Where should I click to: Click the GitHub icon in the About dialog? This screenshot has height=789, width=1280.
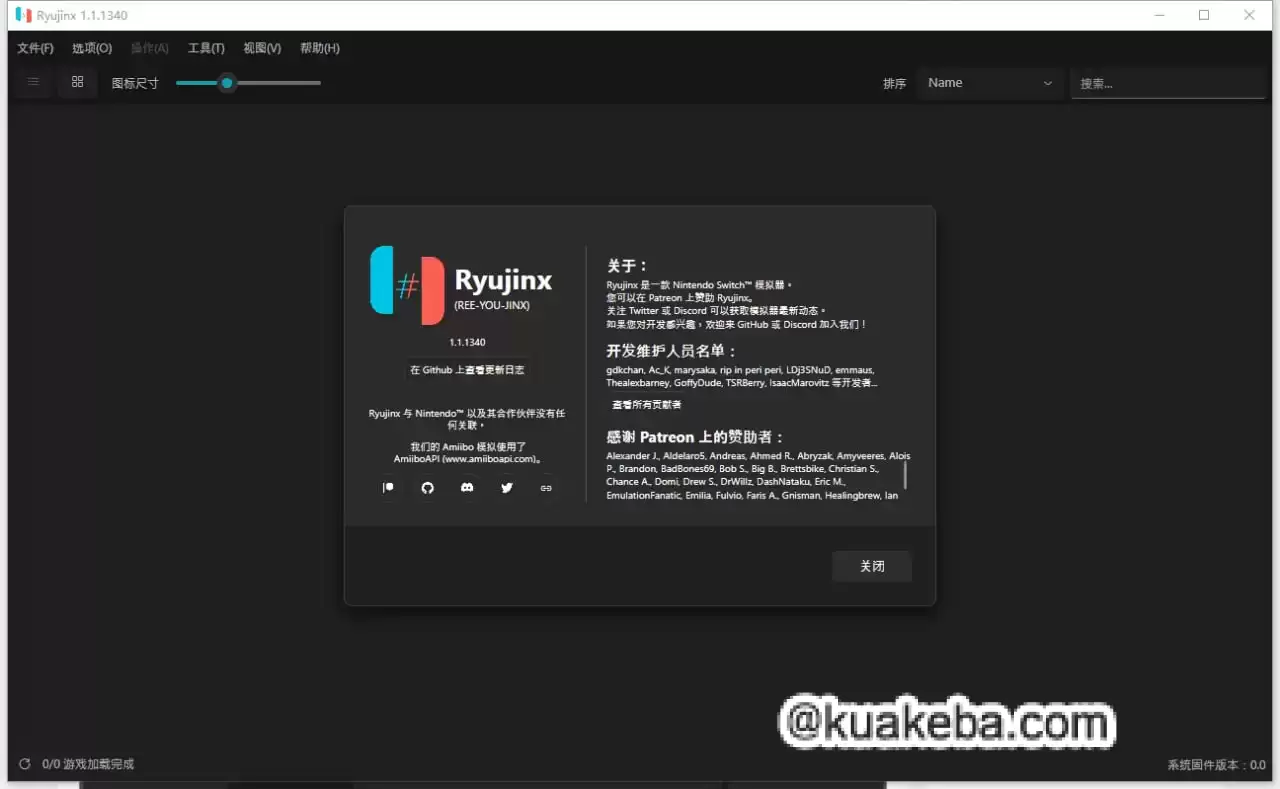point(427,487)
